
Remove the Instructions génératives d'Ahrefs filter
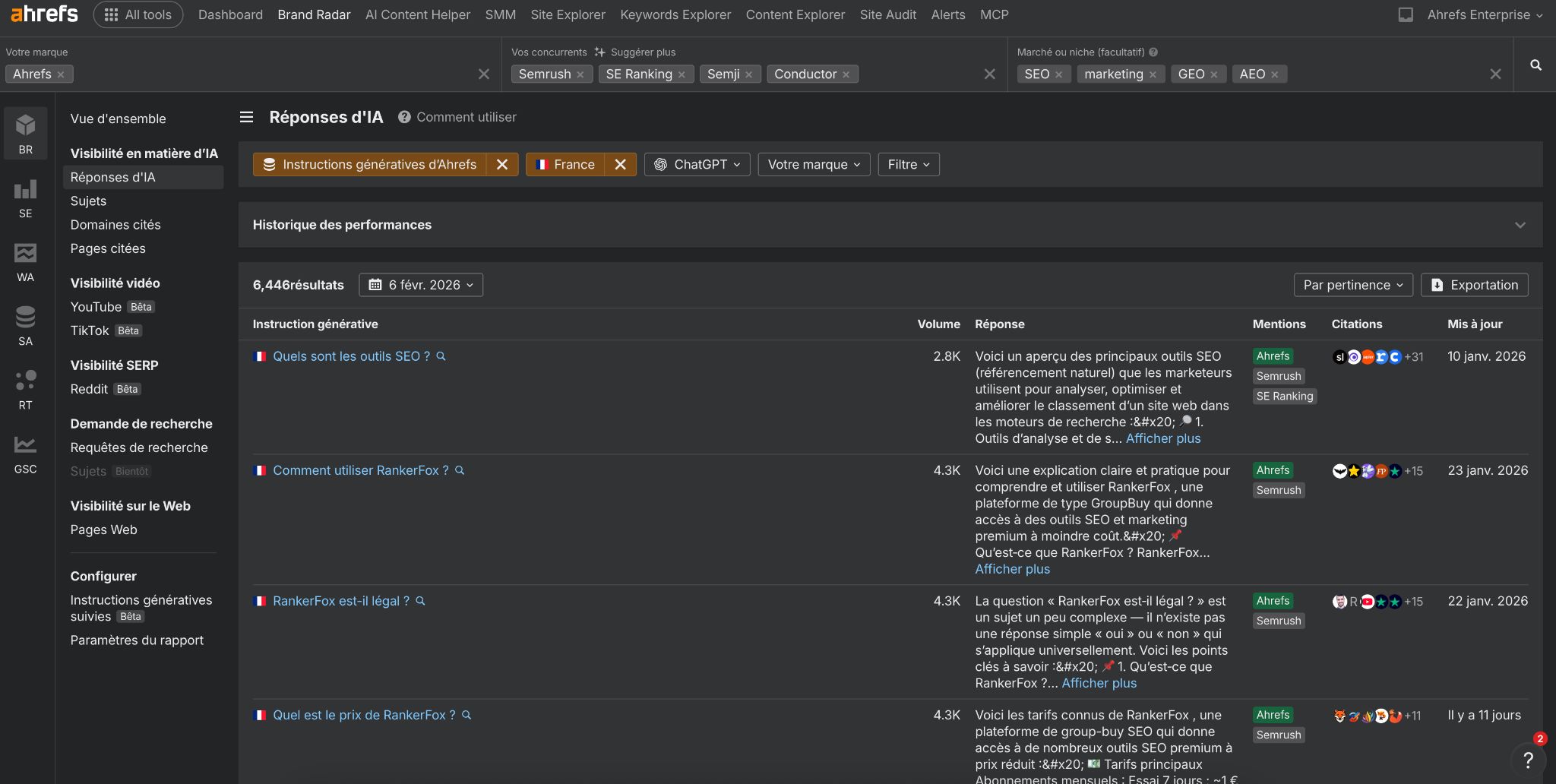pos(501,165)
